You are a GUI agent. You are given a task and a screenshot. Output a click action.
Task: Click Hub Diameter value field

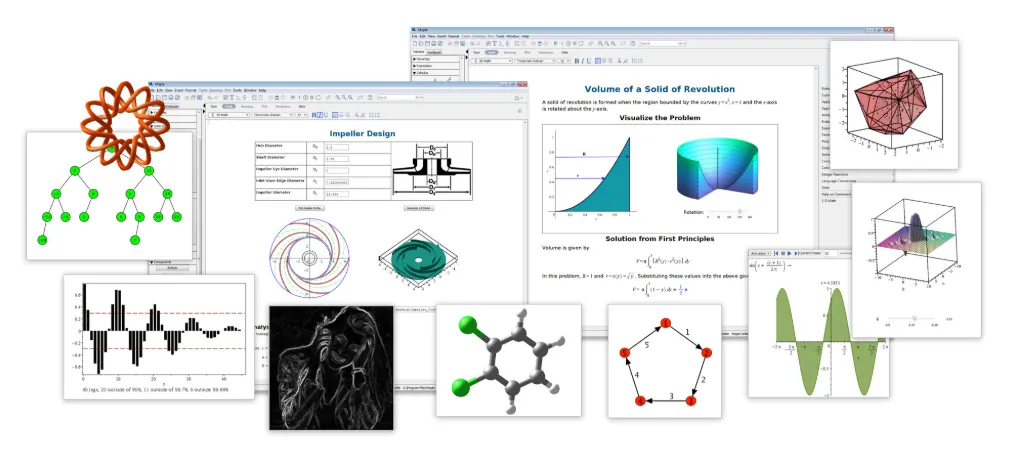pos(338,148)
